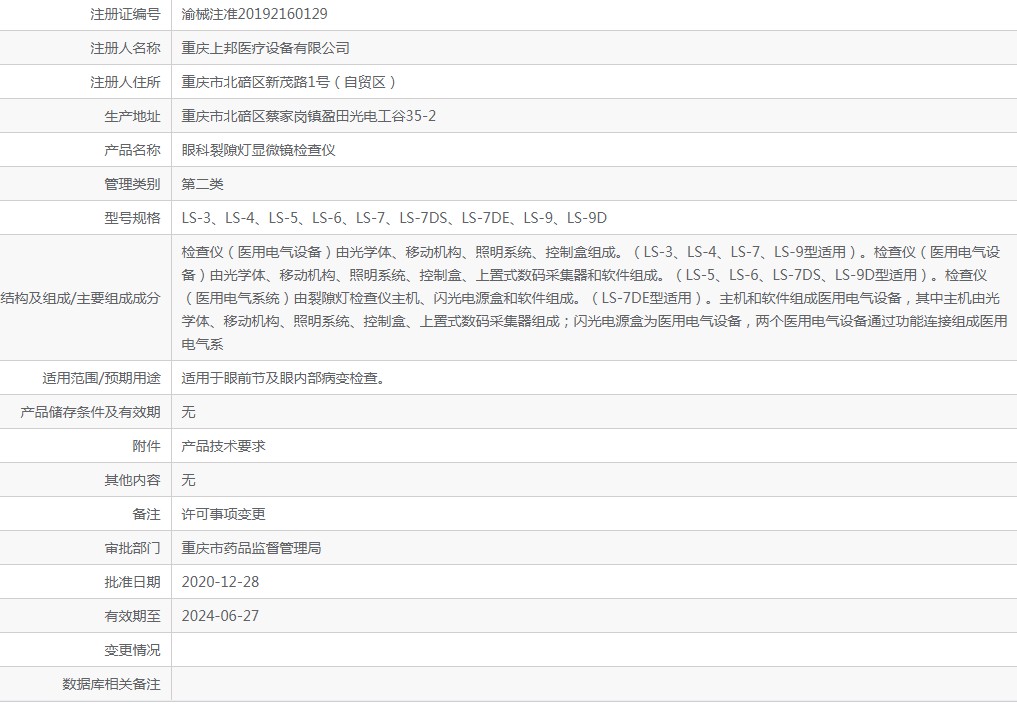The image size is (1017, 705).
Task: Select expiry date 2024-06-27
Action: click(220, 616)
